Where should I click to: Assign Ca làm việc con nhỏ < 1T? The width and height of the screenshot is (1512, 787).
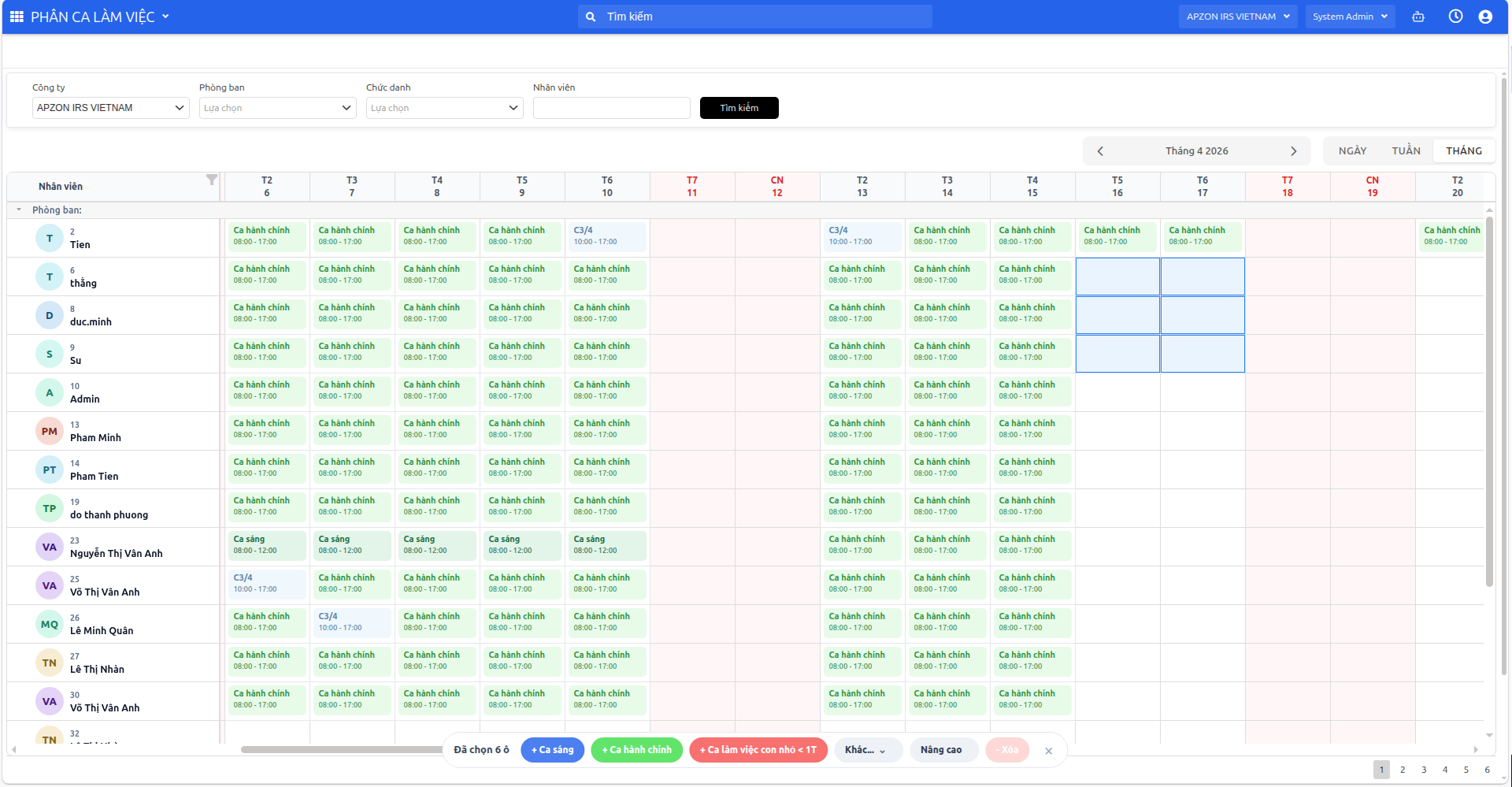pyautogui.click(x=758, y=750)
